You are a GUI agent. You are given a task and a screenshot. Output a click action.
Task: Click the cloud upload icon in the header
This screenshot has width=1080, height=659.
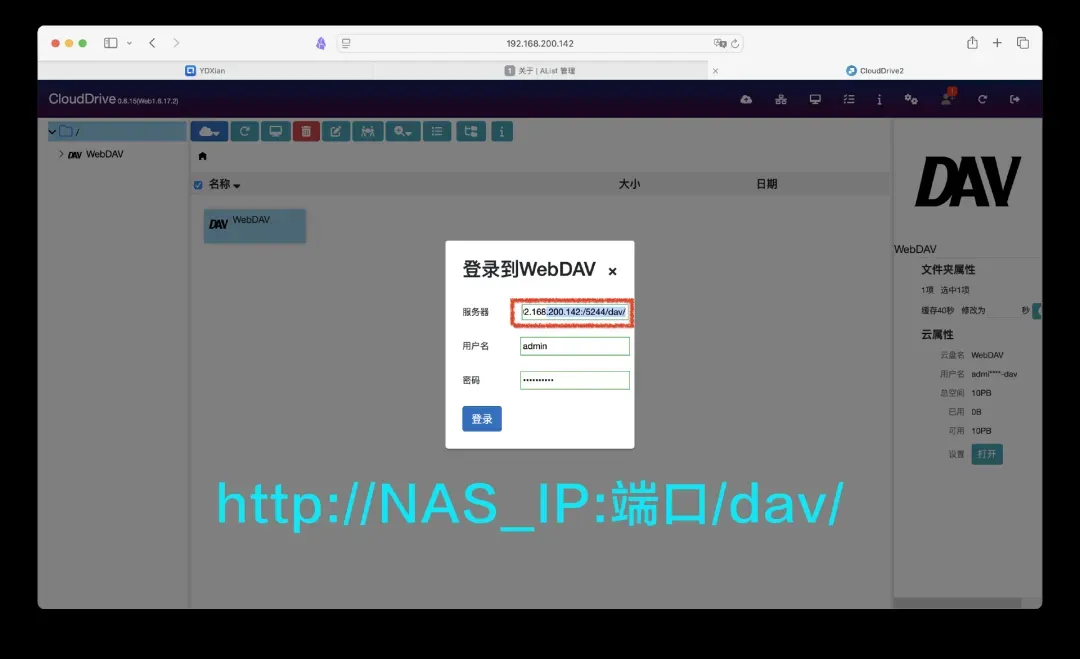pos(746,100)
